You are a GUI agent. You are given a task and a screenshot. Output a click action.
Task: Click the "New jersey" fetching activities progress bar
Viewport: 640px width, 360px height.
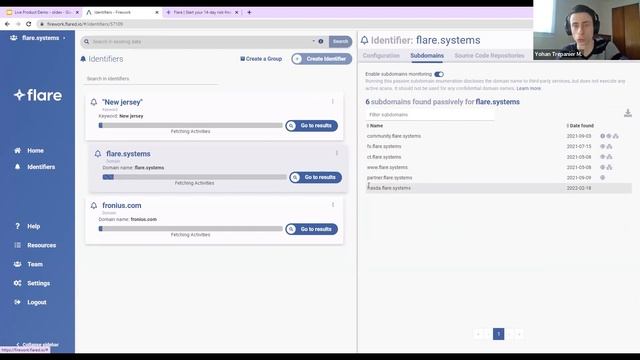[191, 125]
